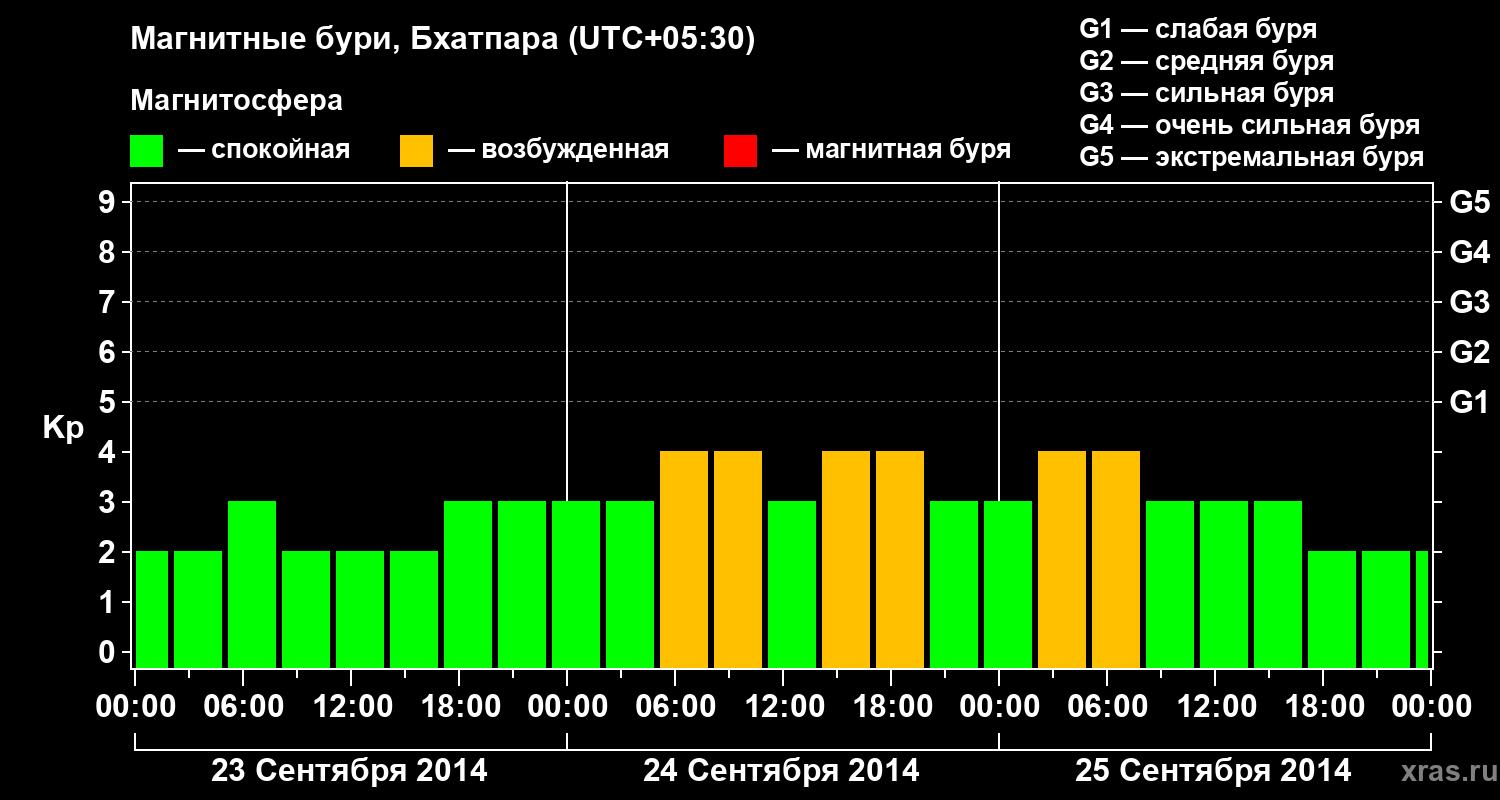Click the '12:00' time label above 25 Сентября
The image size is (1500, 800).
pyautogui.click(x=1216, y=707)
